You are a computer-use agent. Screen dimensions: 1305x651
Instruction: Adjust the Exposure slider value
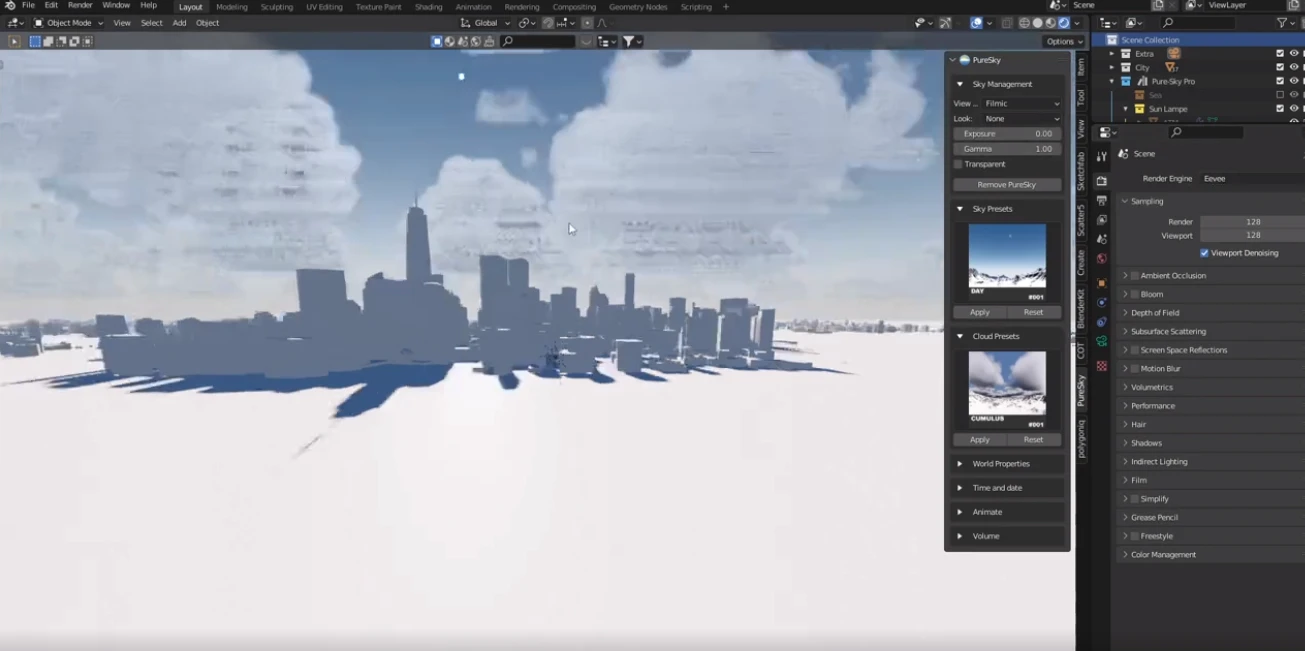click(x=1007, y=133)
